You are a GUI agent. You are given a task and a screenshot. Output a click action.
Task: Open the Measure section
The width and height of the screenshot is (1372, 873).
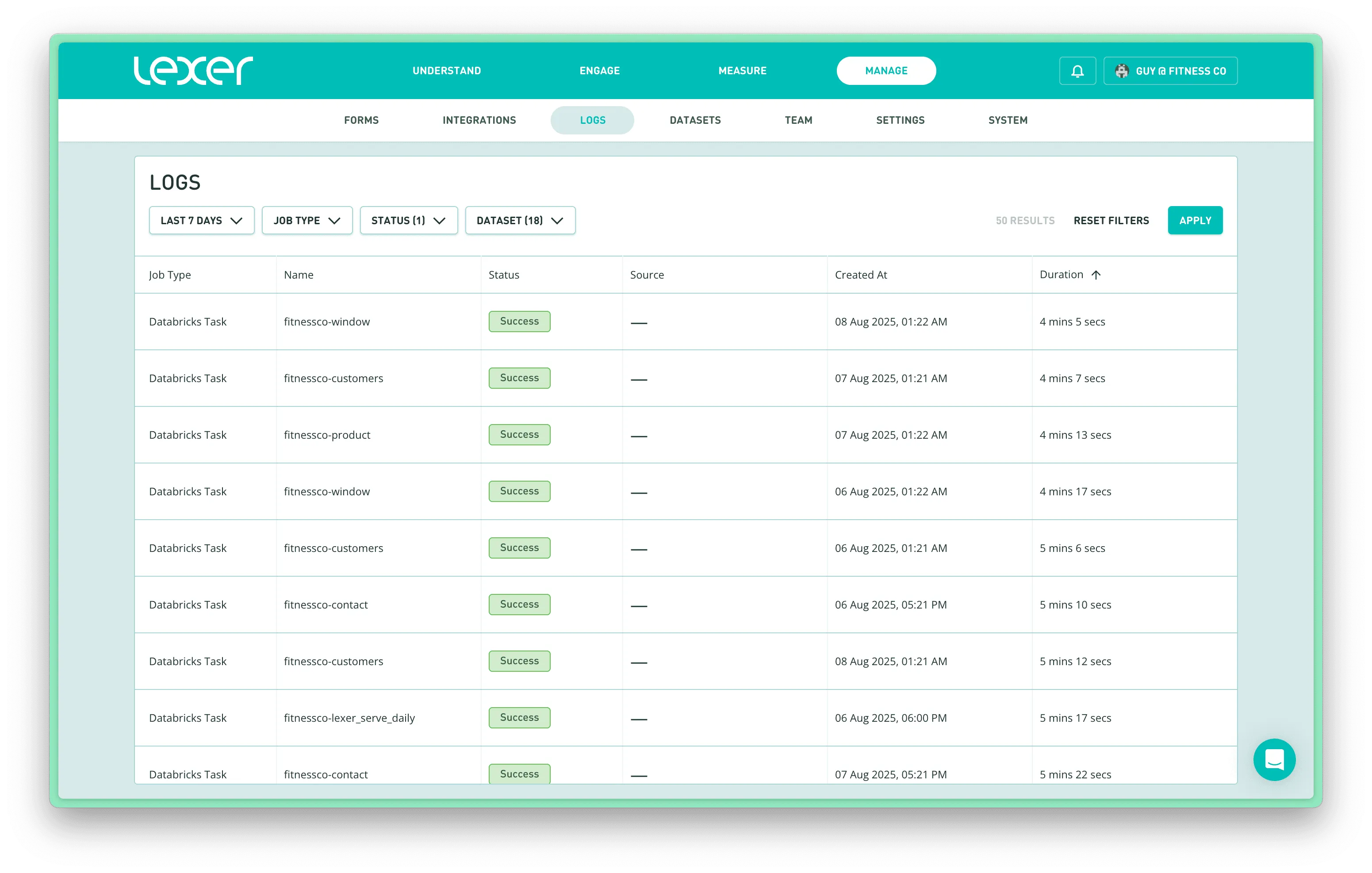coord(742,71)
